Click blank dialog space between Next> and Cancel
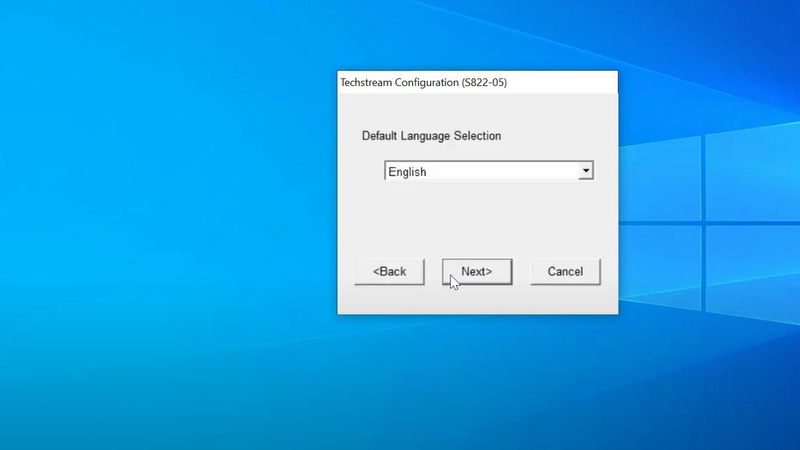The height and width of the screenshot is (450, 800). click(x=521, y=272)
